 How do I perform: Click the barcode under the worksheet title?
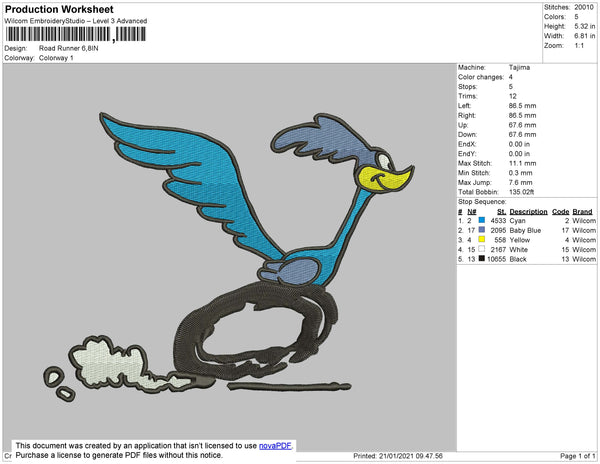(75, 34)
